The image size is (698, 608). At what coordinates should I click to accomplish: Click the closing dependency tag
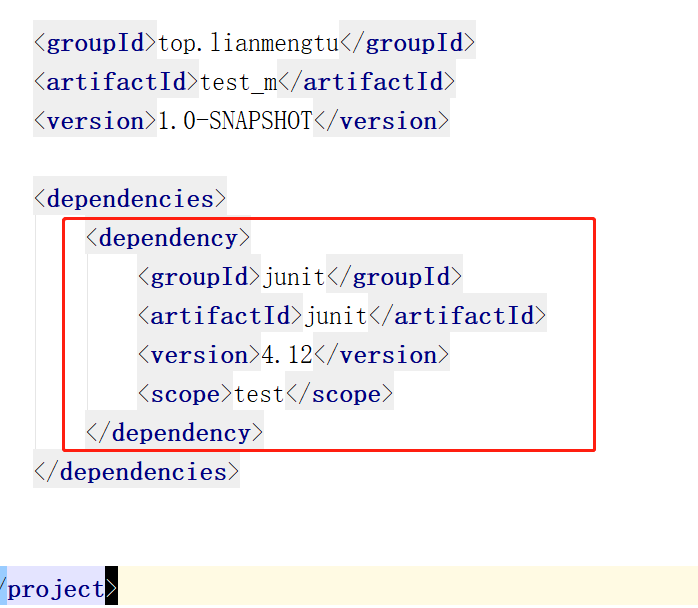(x=174, y=433)
